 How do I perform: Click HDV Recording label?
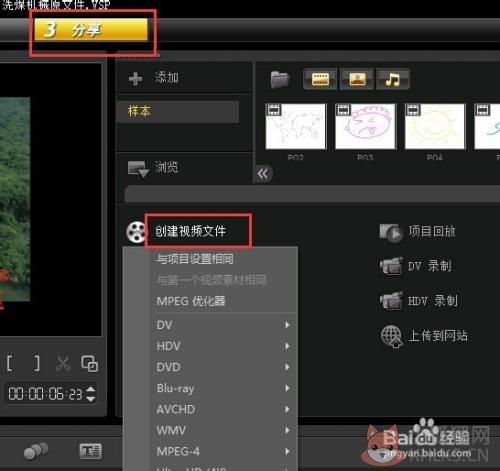(x=433, y=301)
